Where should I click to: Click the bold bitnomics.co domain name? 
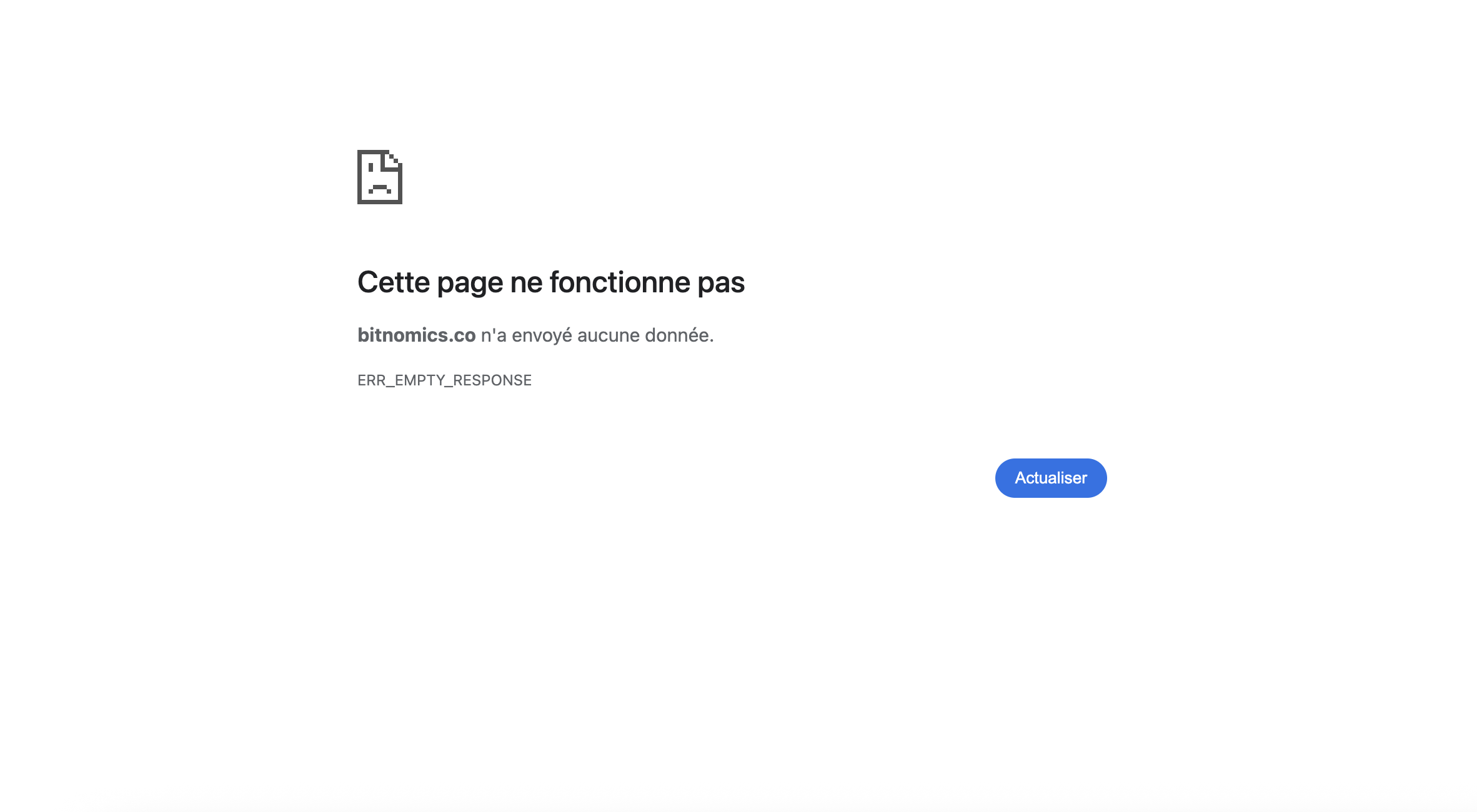tap(417, 335)
